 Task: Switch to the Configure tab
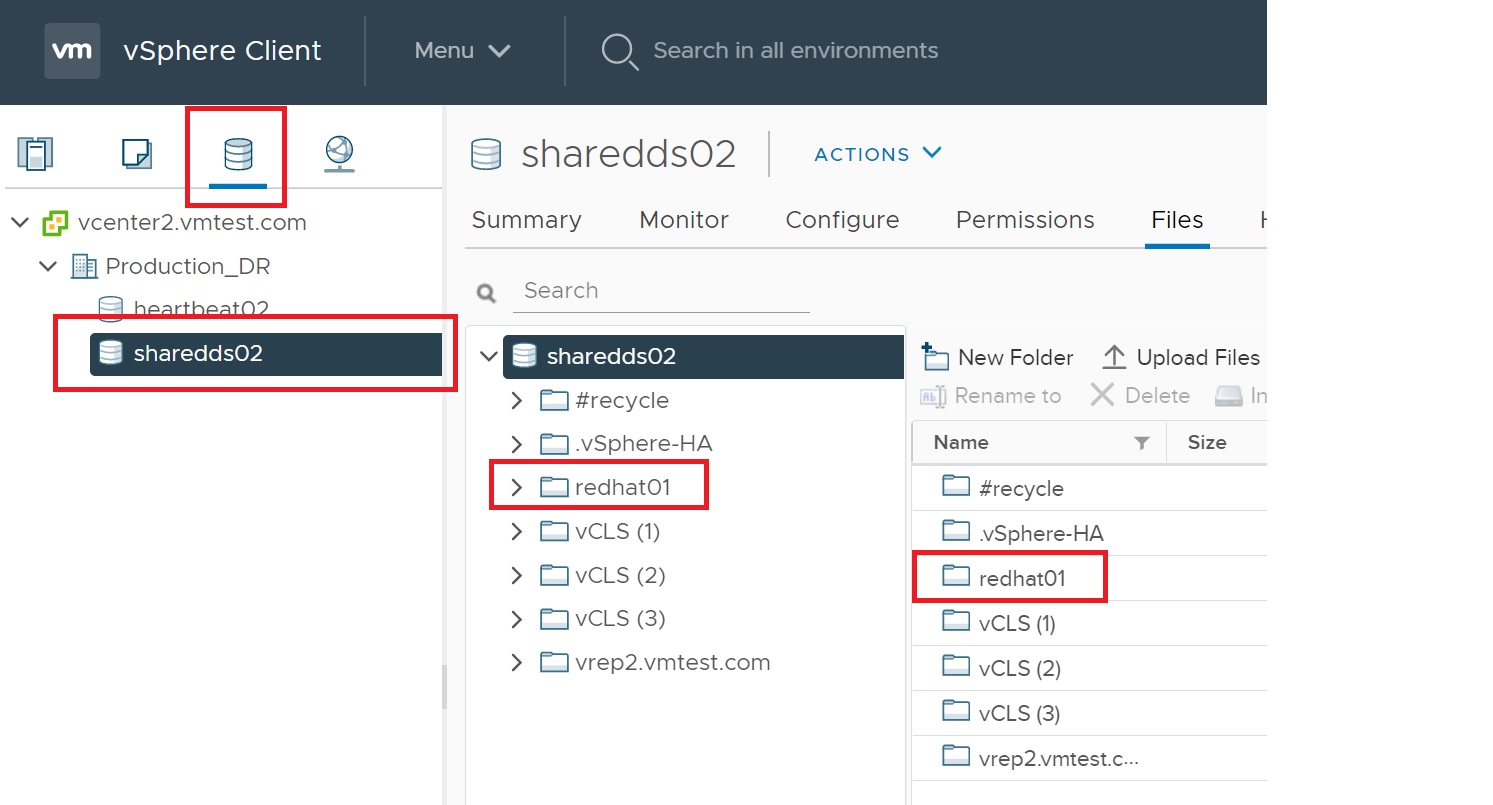(x=842, y=220)
